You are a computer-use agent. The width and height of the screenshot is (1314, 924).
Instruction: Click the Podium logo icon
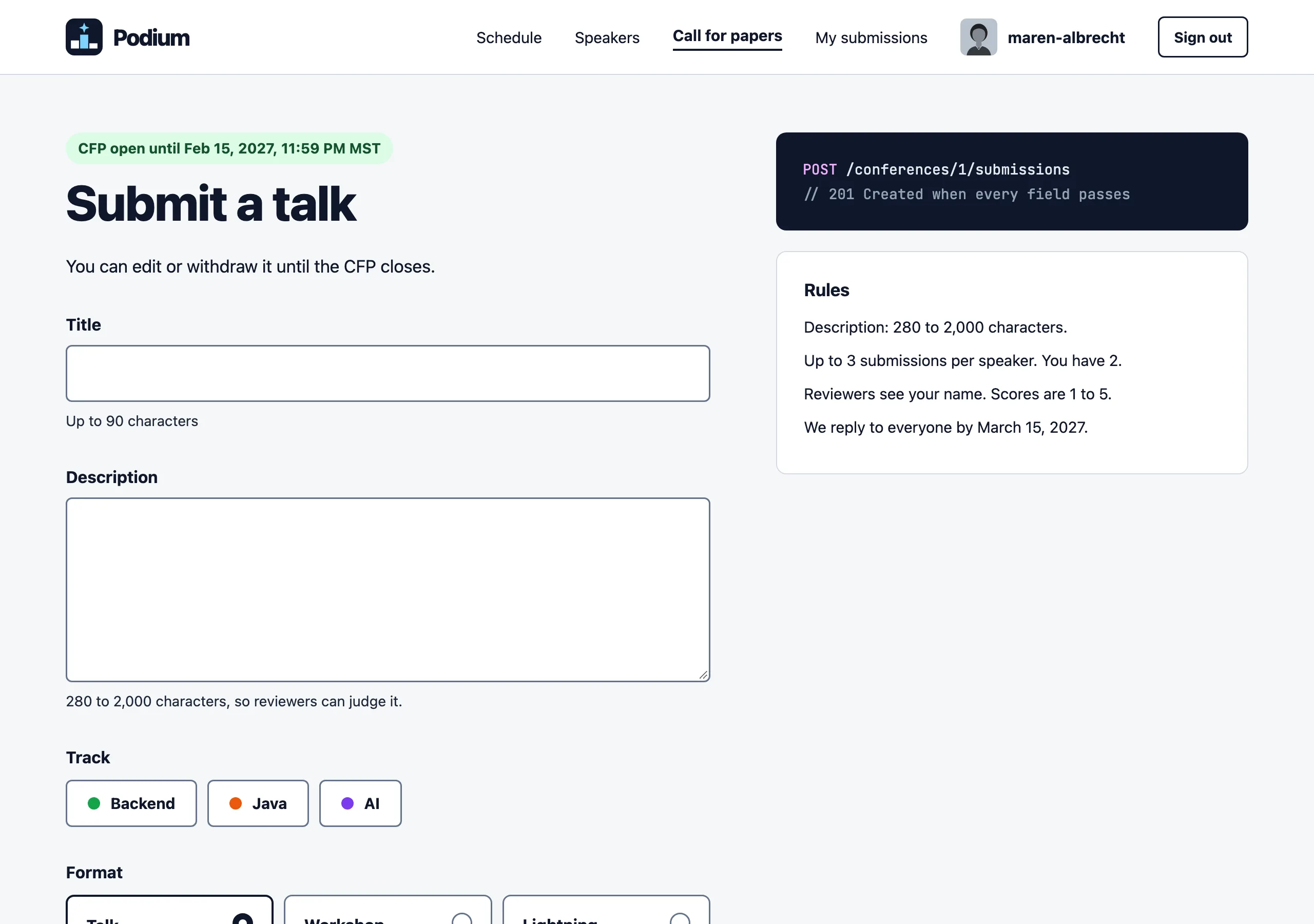coord(84,37)
